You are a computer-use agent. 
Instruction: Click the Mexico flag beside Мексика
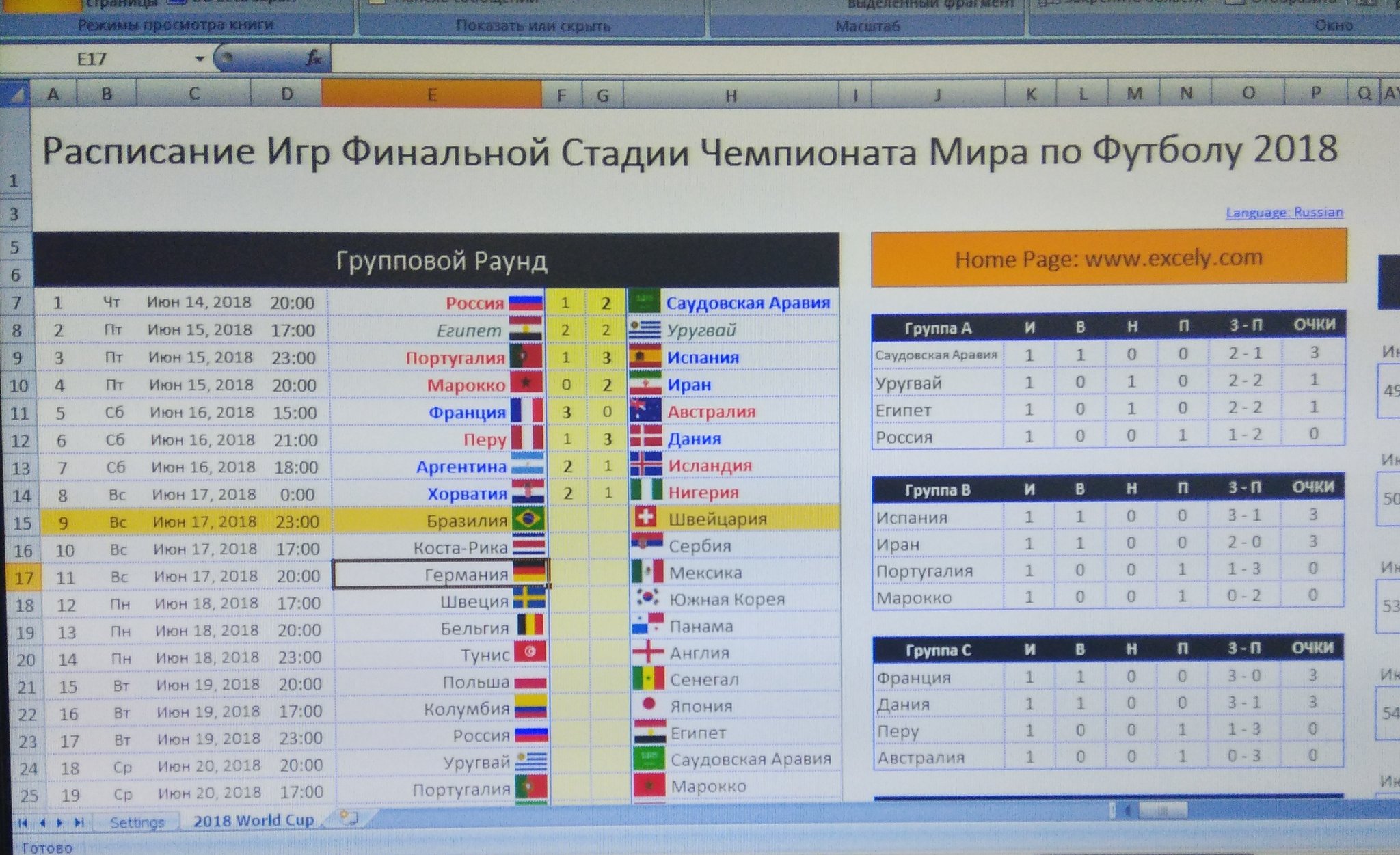point(648,571)
